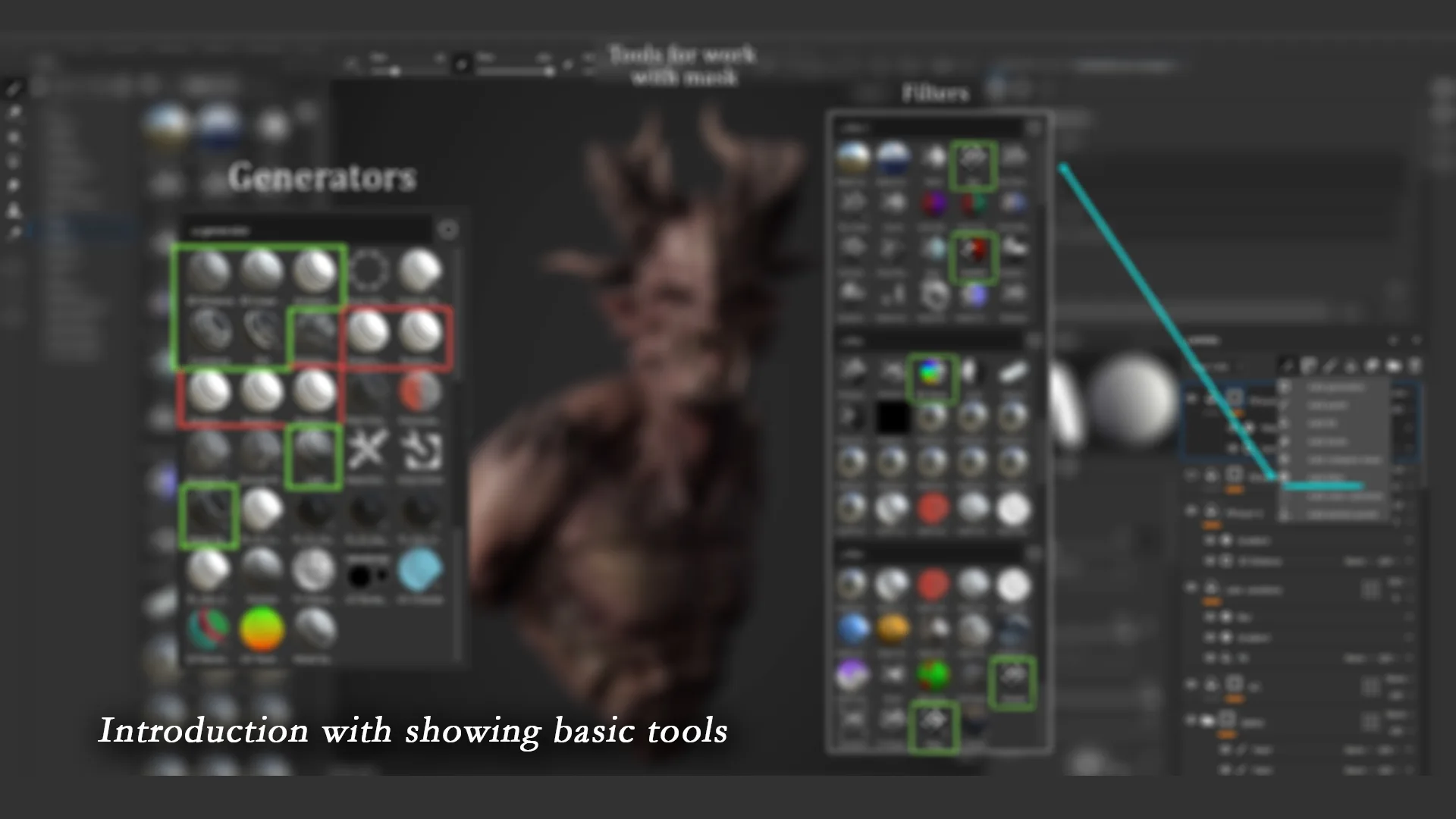Click the cyan color swatch thumbnail in Generators panel

pos(421,570)
